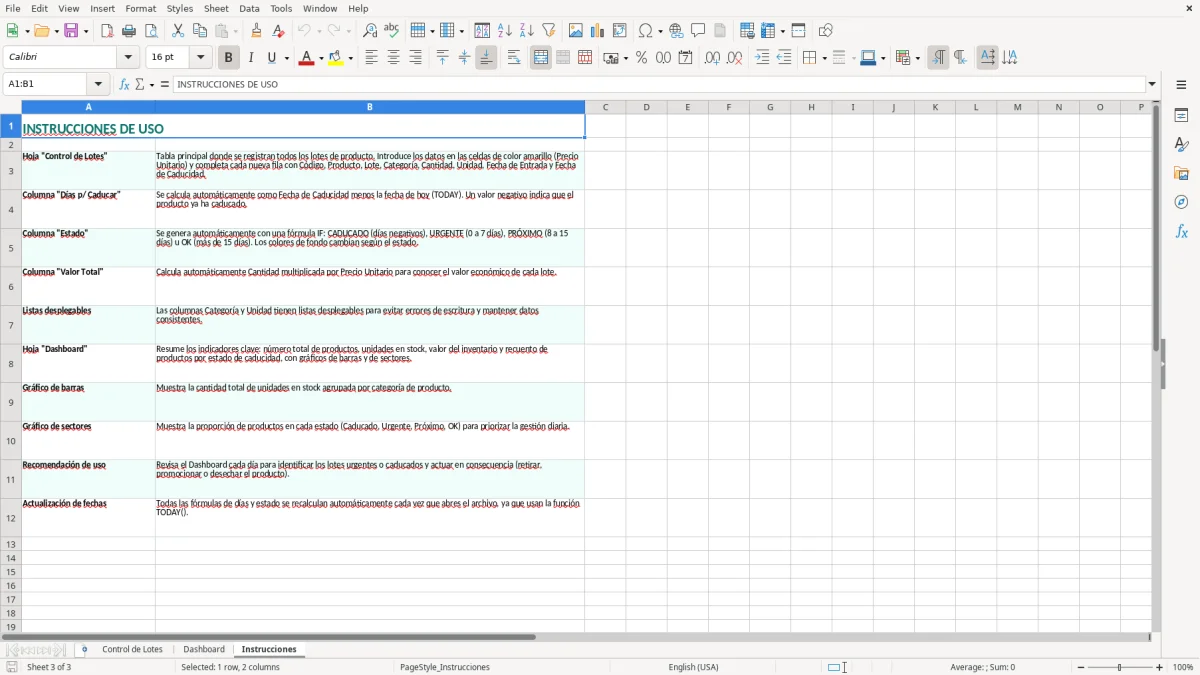Toggle Center Horizontally alignment
Image resolution: width=1200 pixels, height=675 pixels.
click(x=393, y=58)
